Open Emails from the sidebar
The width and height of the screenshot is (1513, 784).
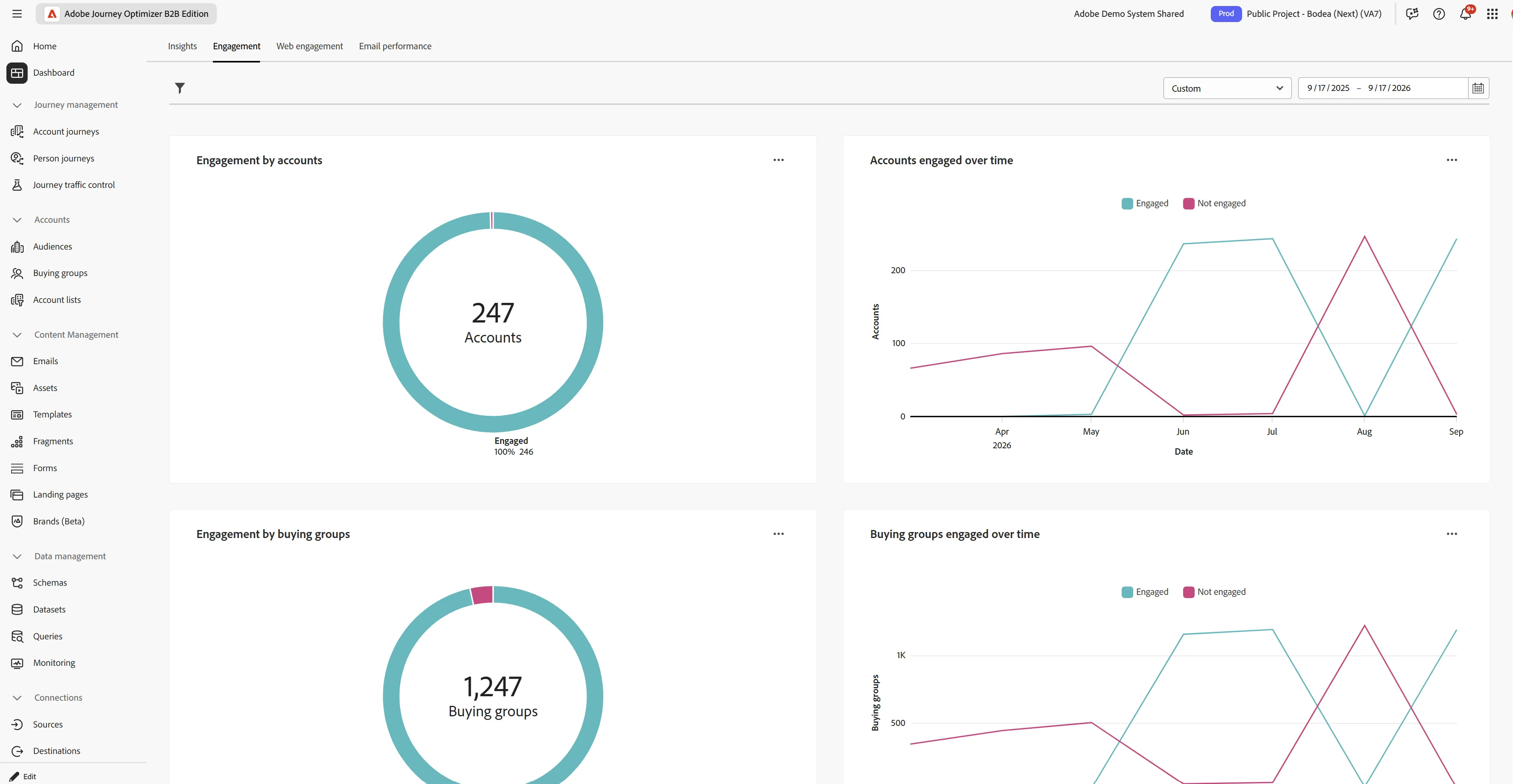[45, 361]
